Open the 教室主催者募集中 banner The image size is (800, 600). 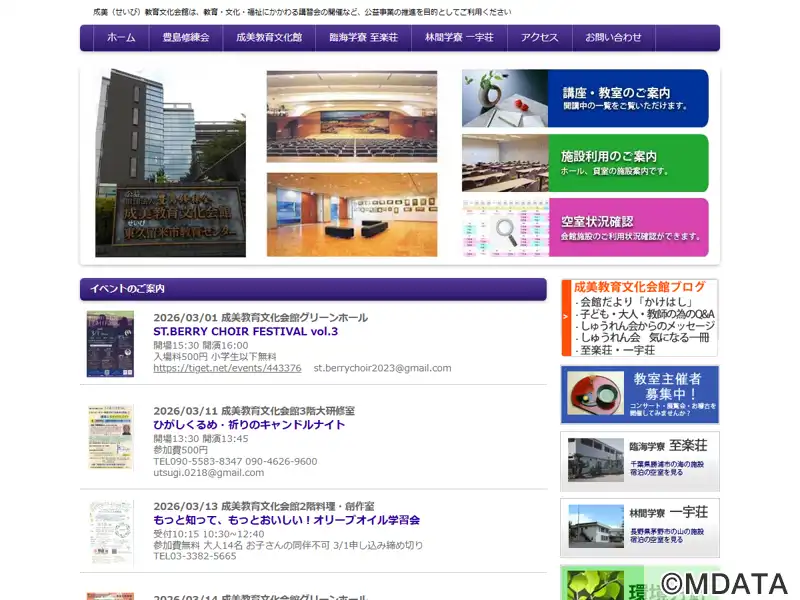click(x=639, y=395)
